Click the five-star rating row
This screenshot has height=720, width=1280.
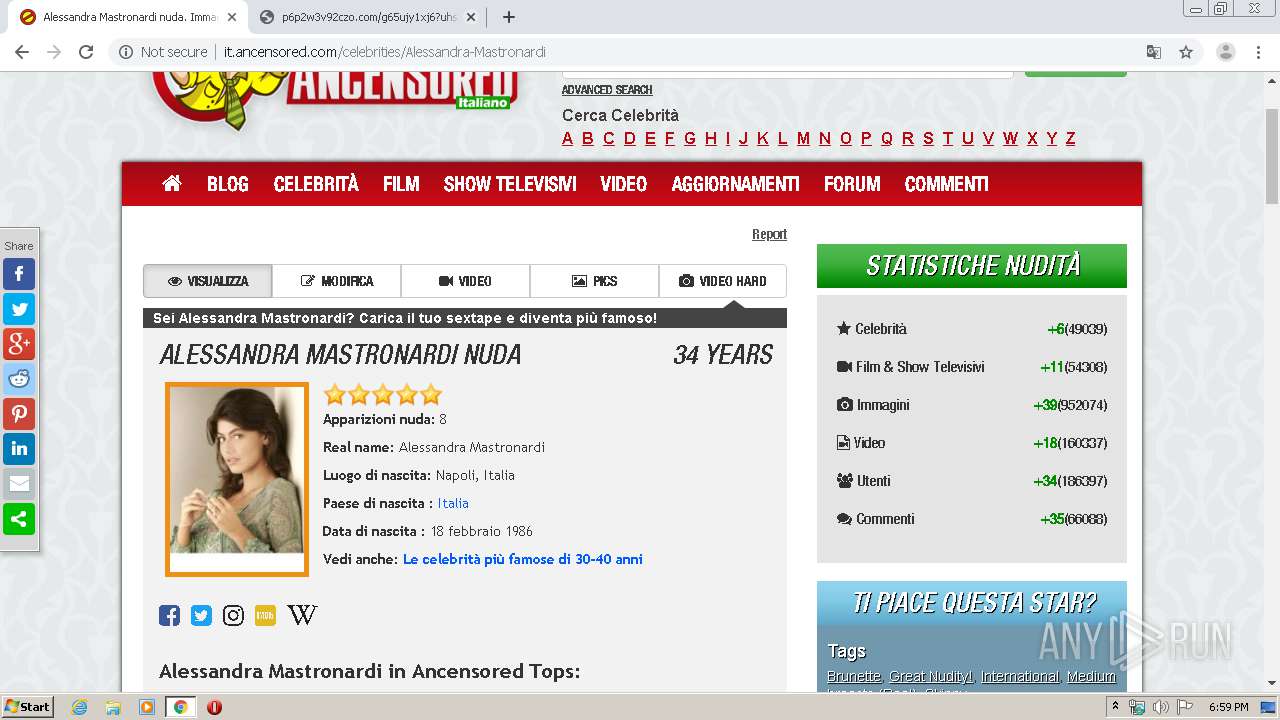382,394
